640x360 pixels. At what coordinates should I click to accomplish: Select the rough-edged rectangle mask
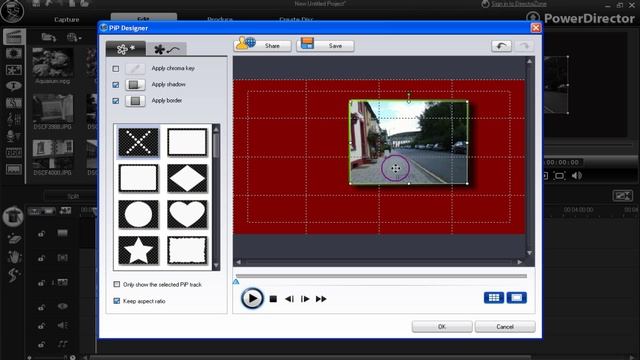tap(187, 250)
